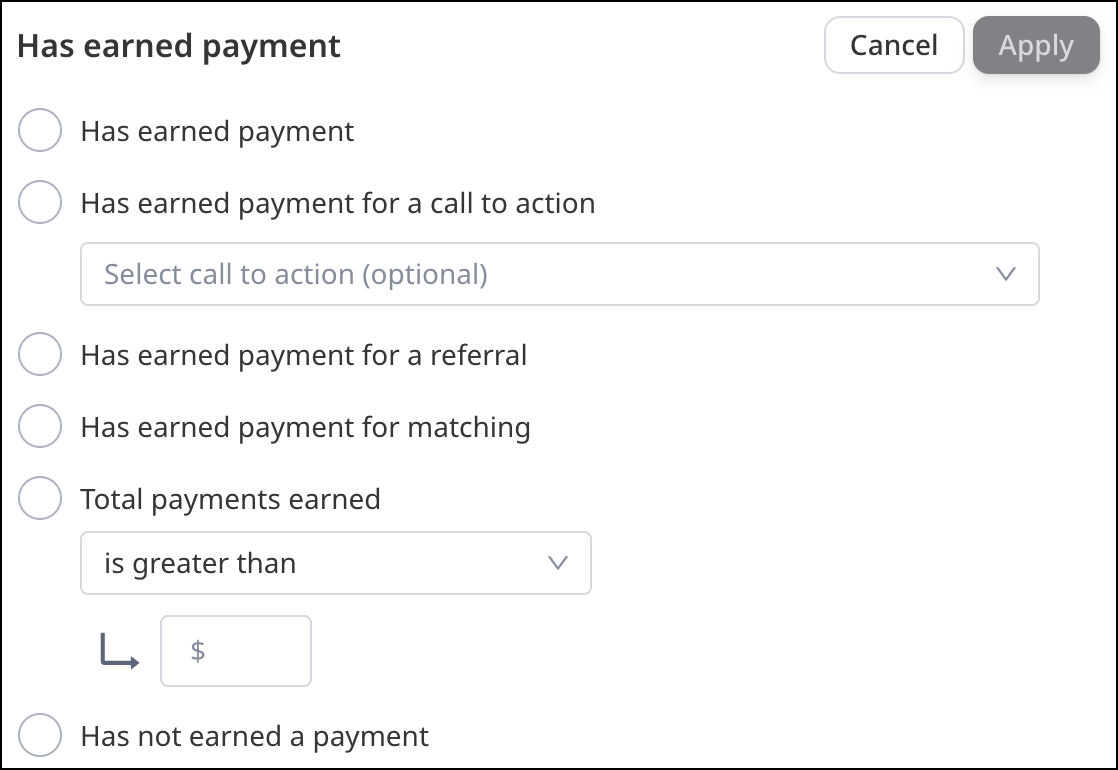Choose 'Has earned payment for a call to action' radio
Screen dimensions: 1118x770
(41, 203)
